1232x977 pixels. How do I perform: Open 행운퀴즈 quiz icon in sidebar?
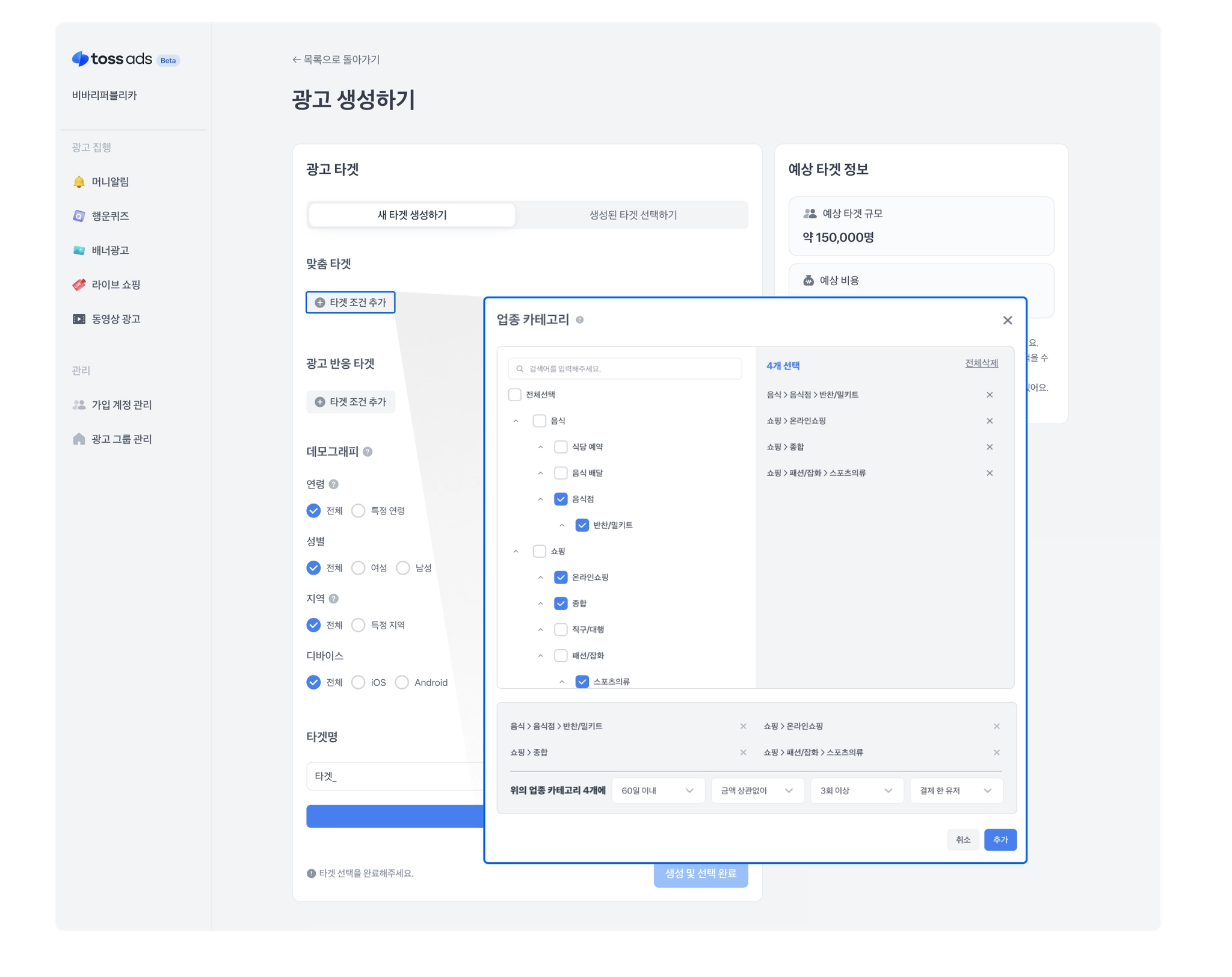tap(79, 216)
